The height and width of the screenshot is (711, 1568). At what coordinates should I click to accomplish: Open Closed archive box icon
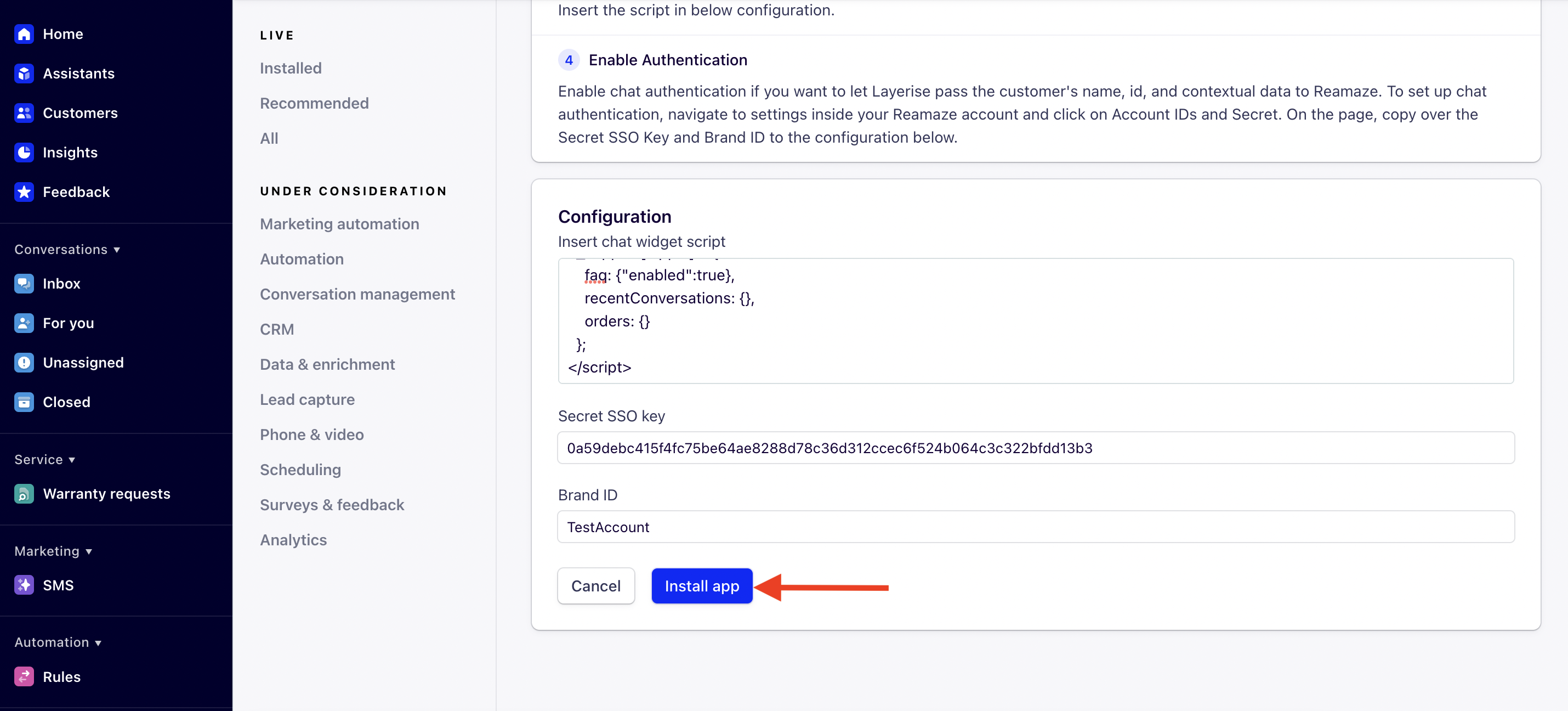24,402
